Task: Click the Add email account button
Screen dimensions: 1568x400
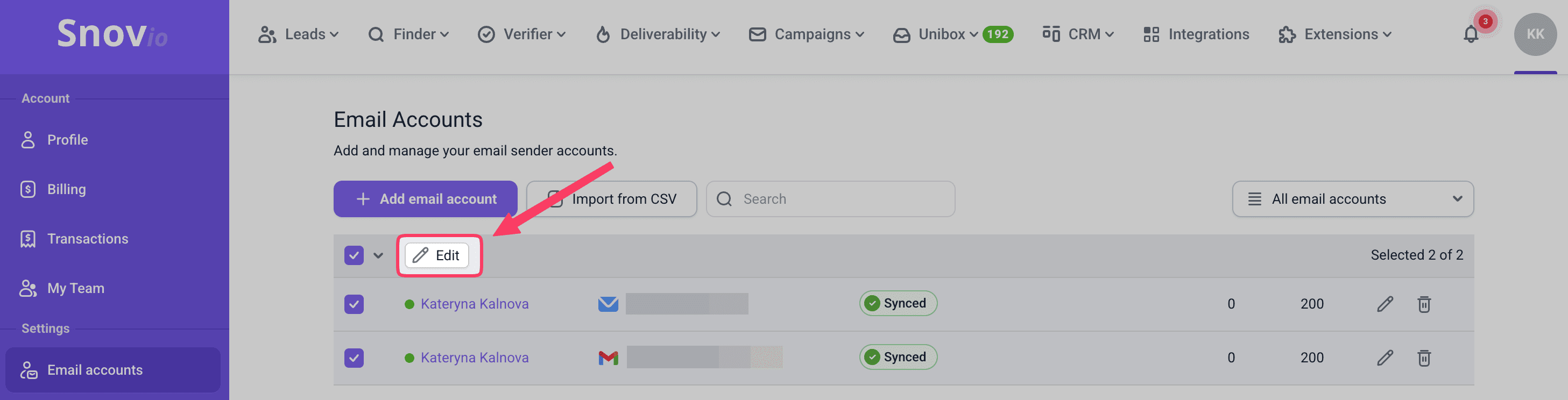Action: click(x=425, y=199)
